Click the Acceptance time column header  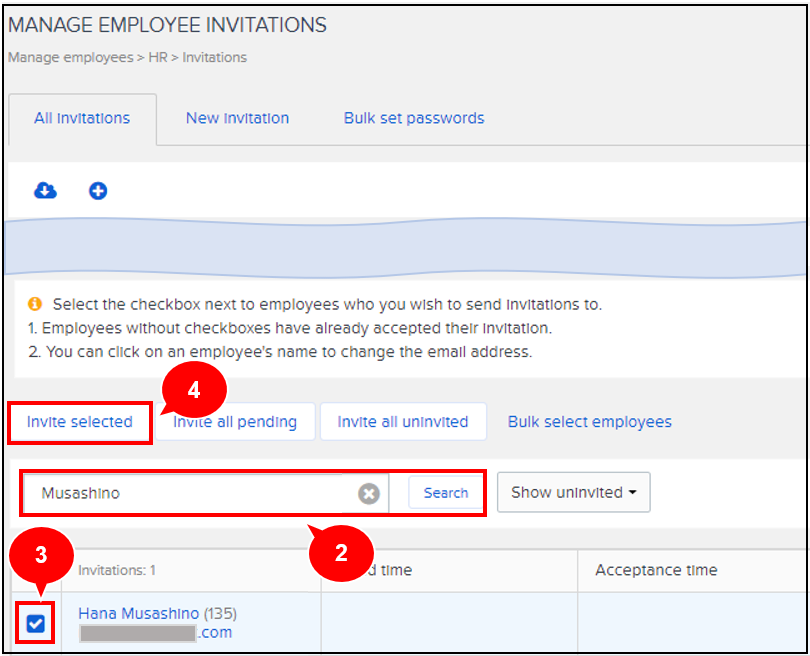(656, 570)
